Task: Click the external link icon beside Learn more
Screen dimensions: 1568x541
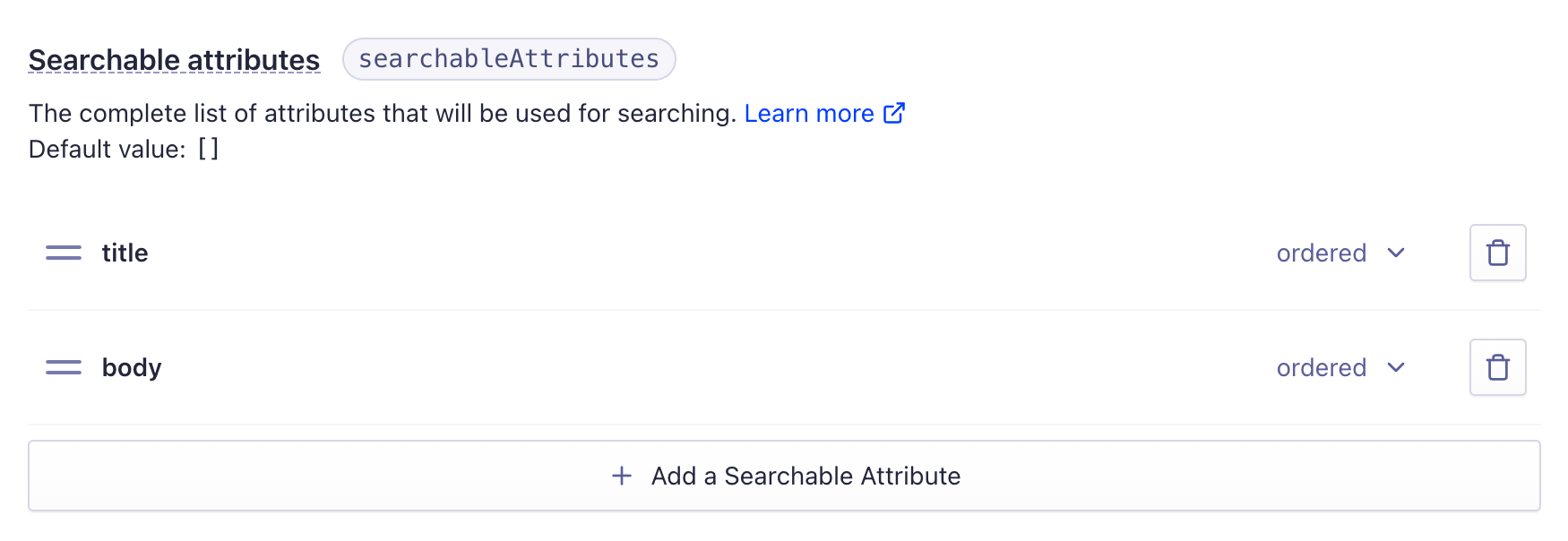Action: click(x=894, y=113)
